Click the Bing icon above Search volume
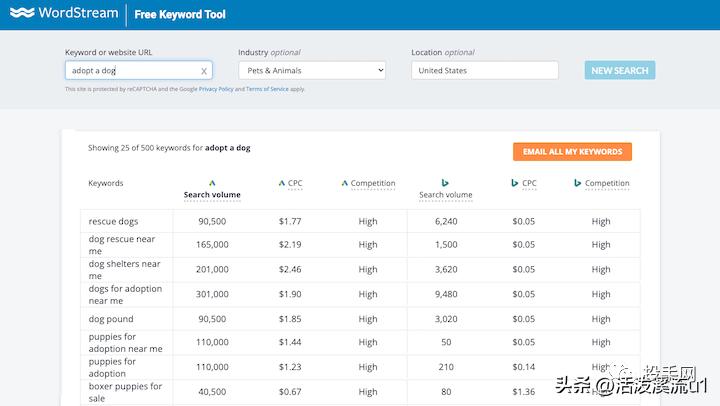Screen dimensions: 720x406 click(x=445, y=183)
